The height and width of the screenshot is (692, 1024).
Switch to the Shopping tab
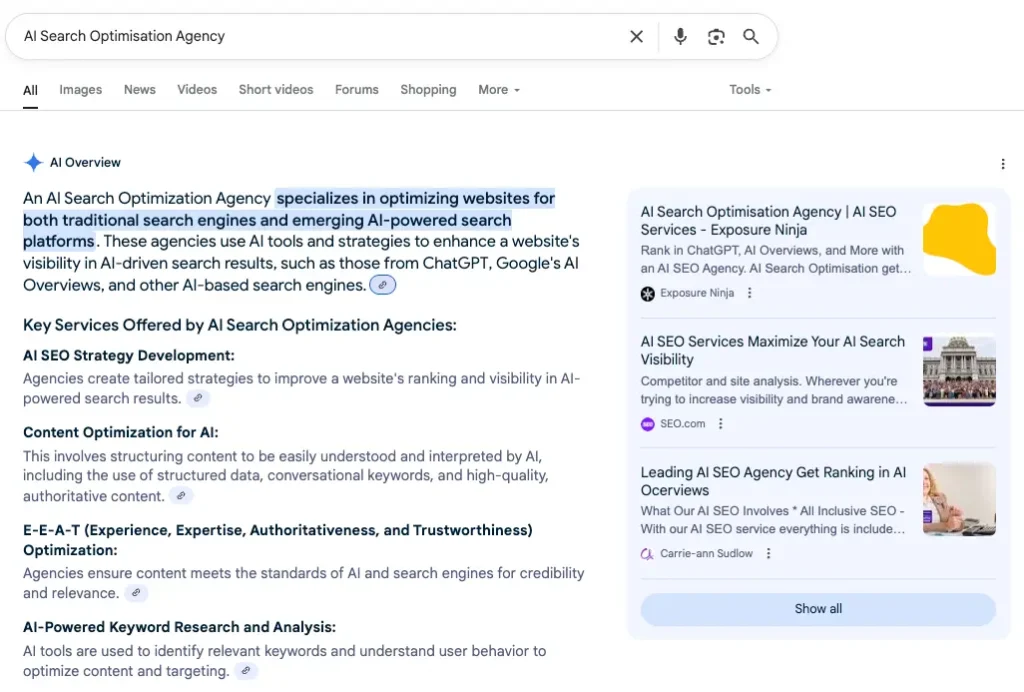428,90
